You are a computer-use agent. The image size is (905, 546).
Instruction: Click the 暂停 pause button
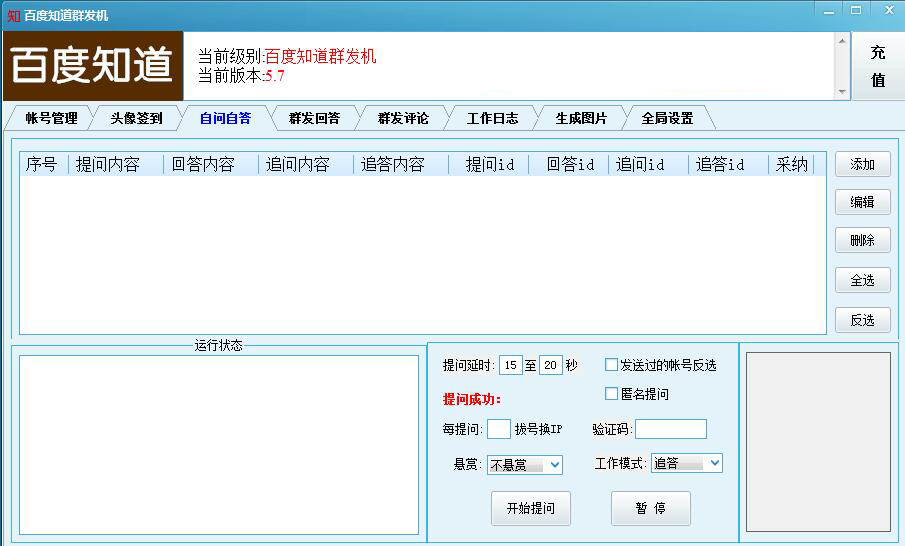tap(650, 508)
